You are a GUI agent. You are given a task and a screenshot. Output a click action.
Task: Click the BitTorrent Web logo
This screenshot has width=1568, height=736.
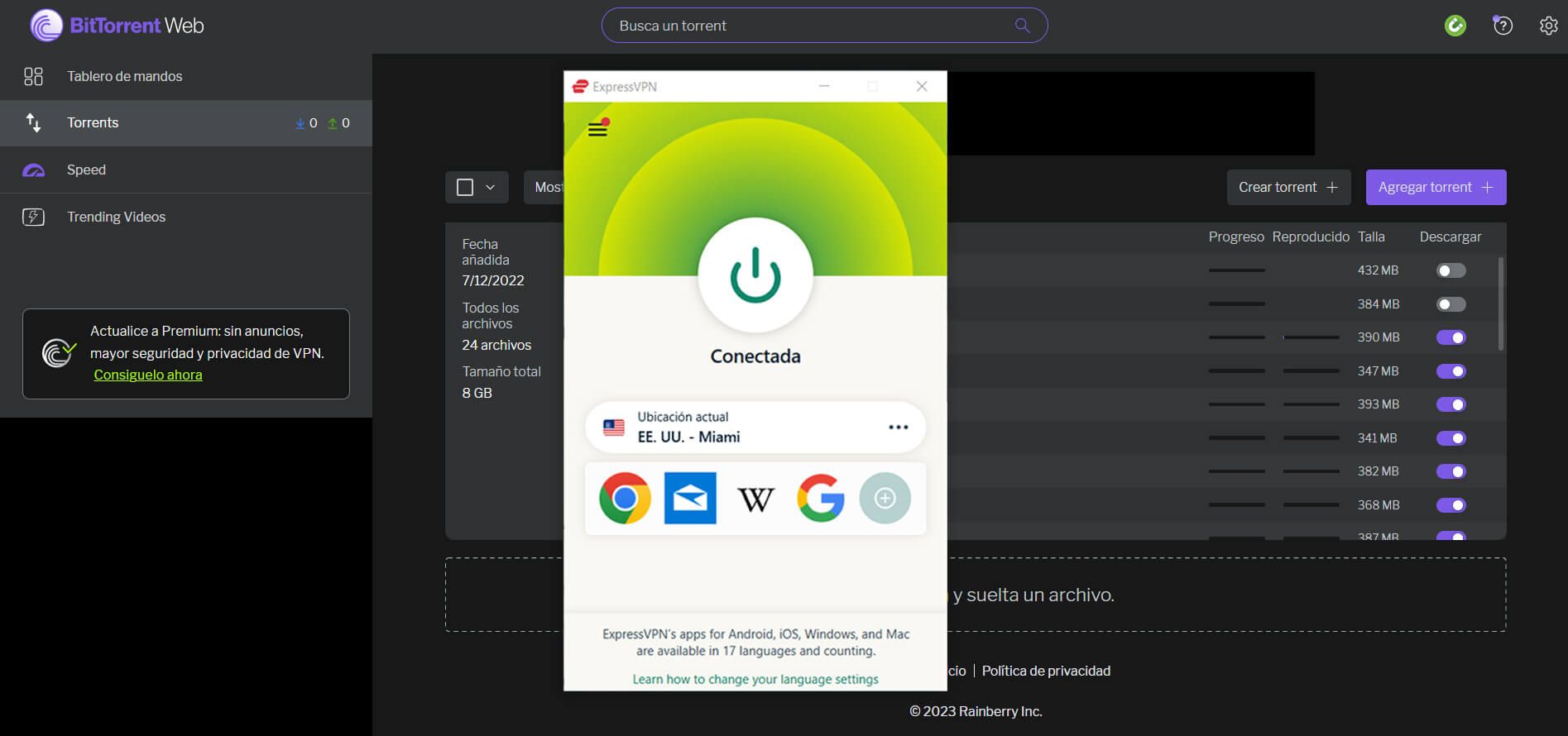pyautogui.click(x=117, y=26)
